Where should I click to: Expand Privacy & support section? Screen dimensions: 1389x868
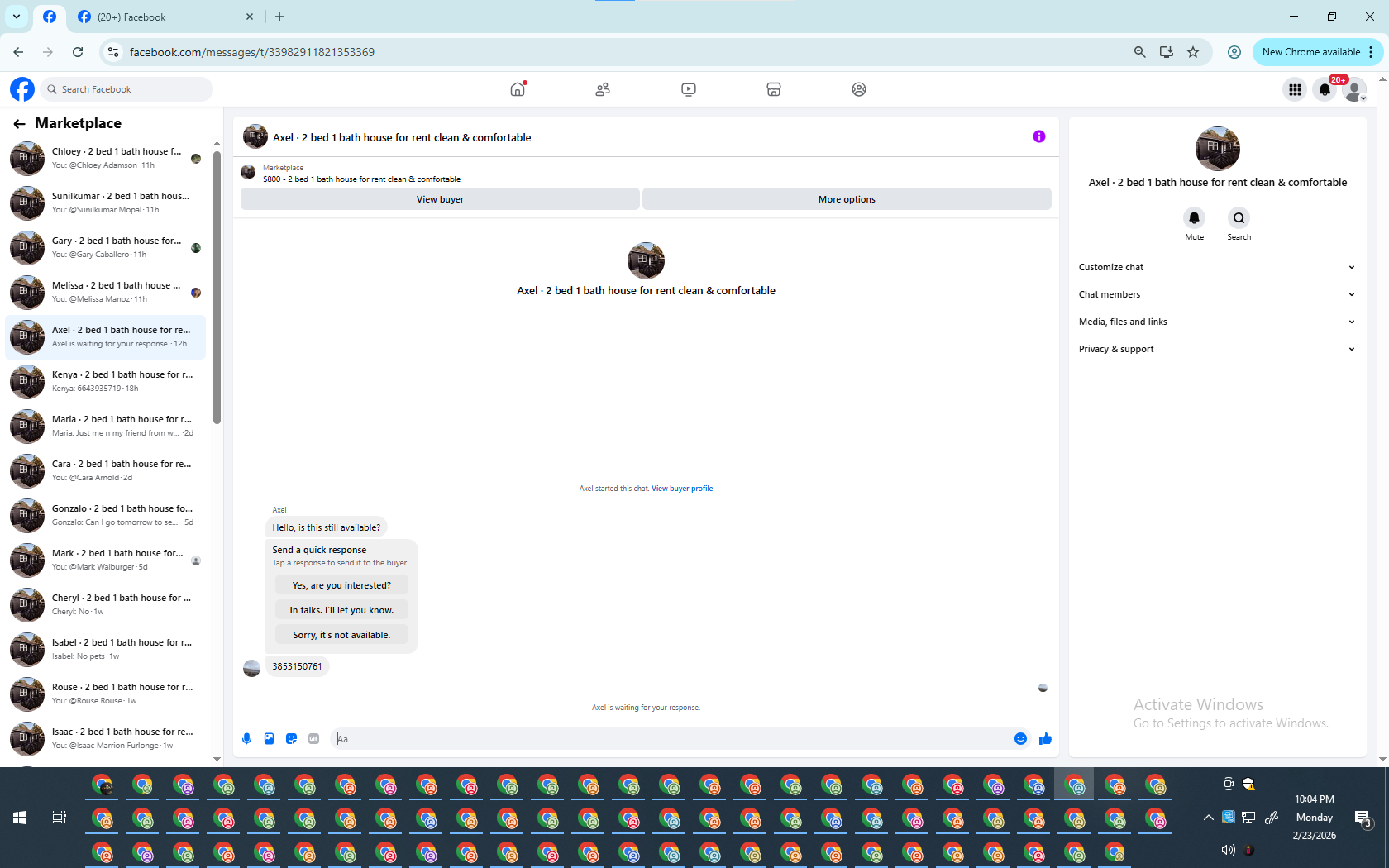(x=1217, y=349)
